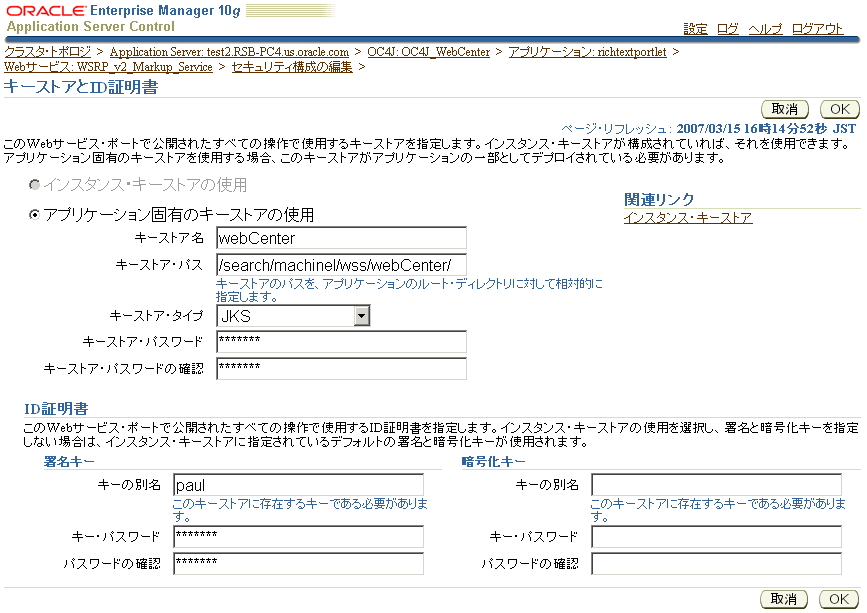Click the キーストア・タイプ label
Screen dimensions: 867x613
[156, 316]
